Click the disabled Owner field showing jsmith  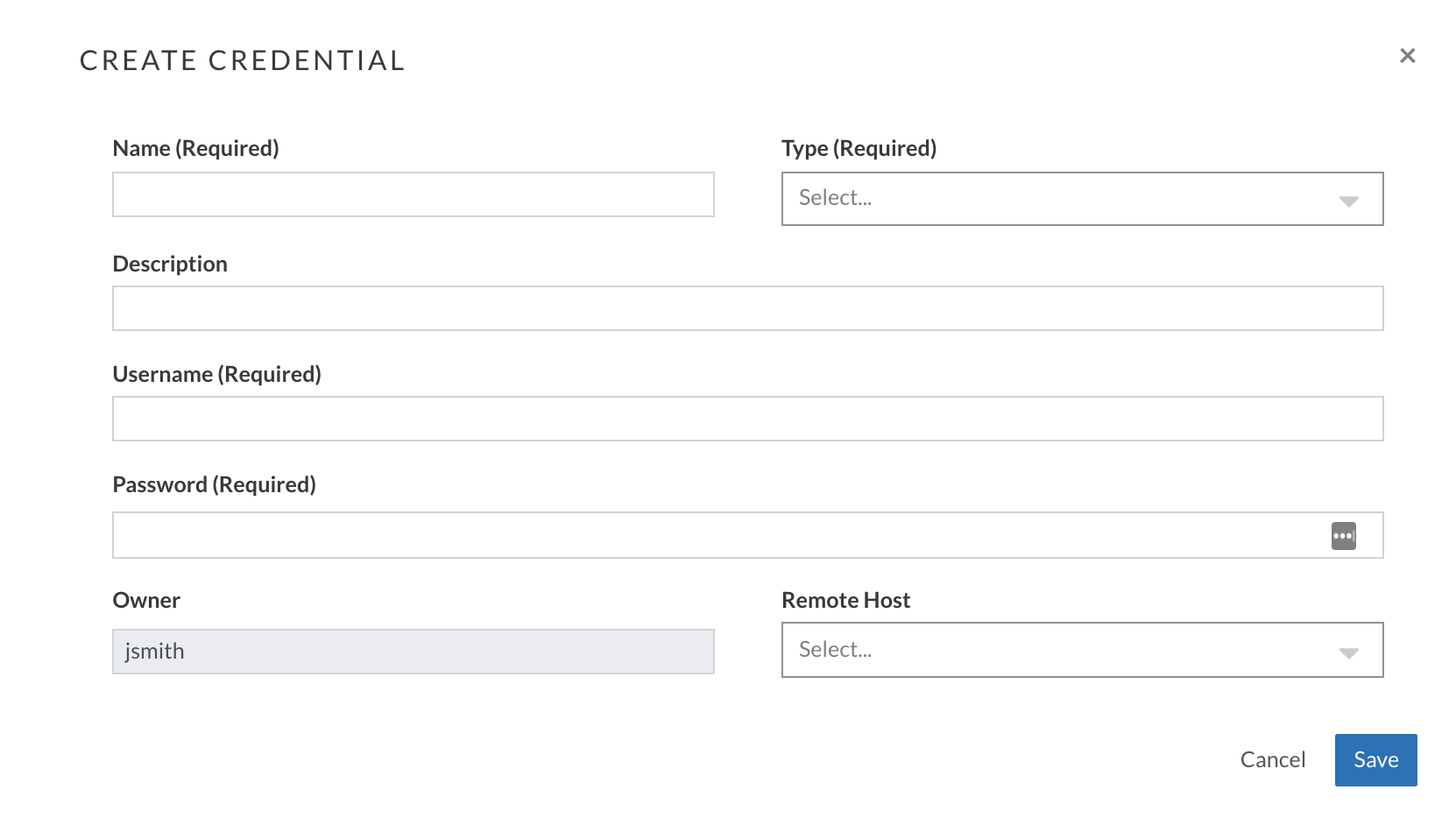point(413,652)
